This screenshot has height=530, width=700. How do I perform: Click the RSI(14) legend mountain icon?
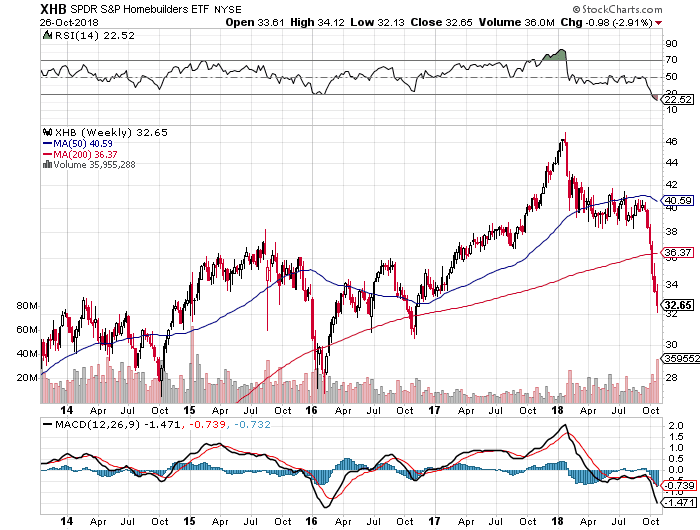(x=47, y=35)
